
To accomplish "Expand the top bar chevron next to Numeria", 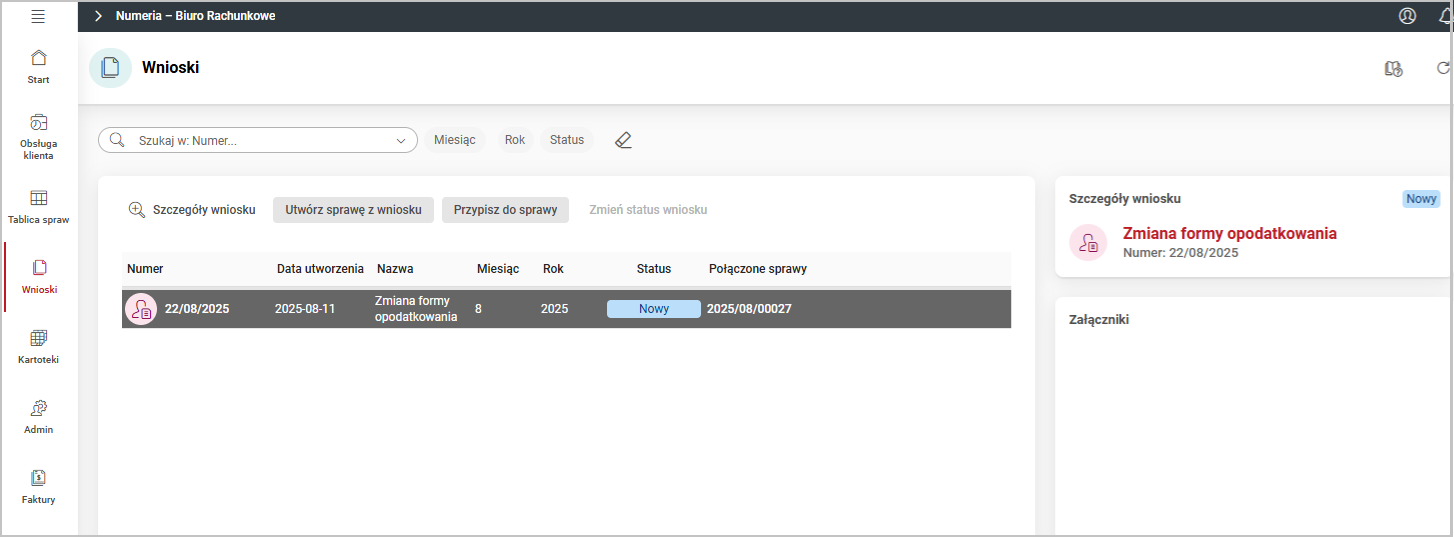I will click(x=98, y=16).
